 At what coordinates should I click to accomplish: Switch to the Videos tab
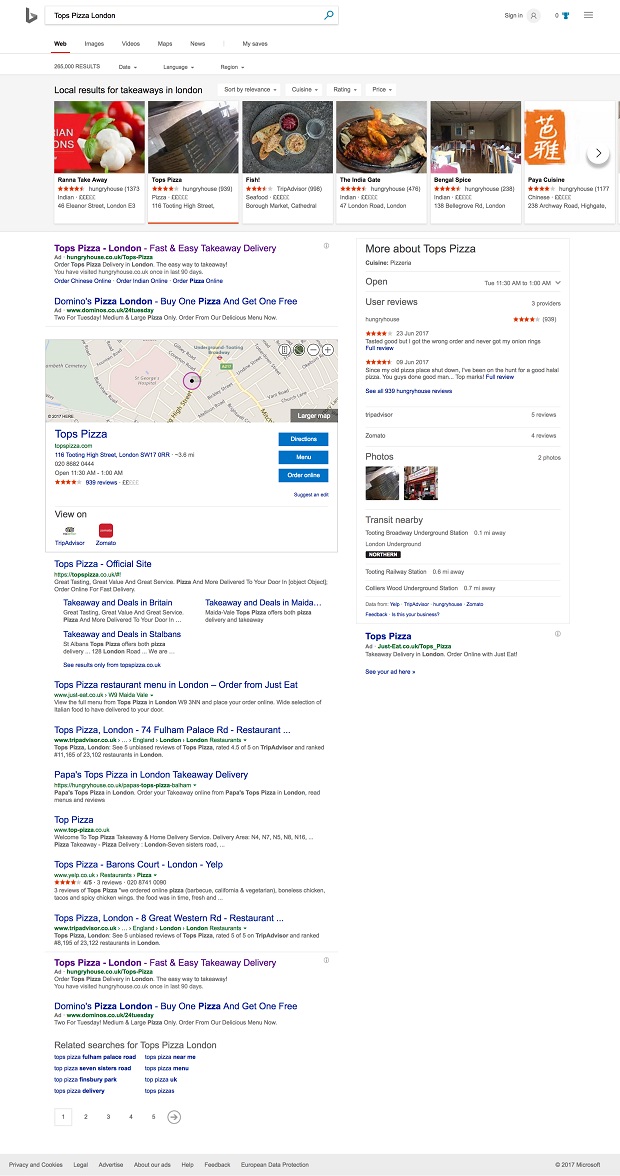click(x=130, y=44)
